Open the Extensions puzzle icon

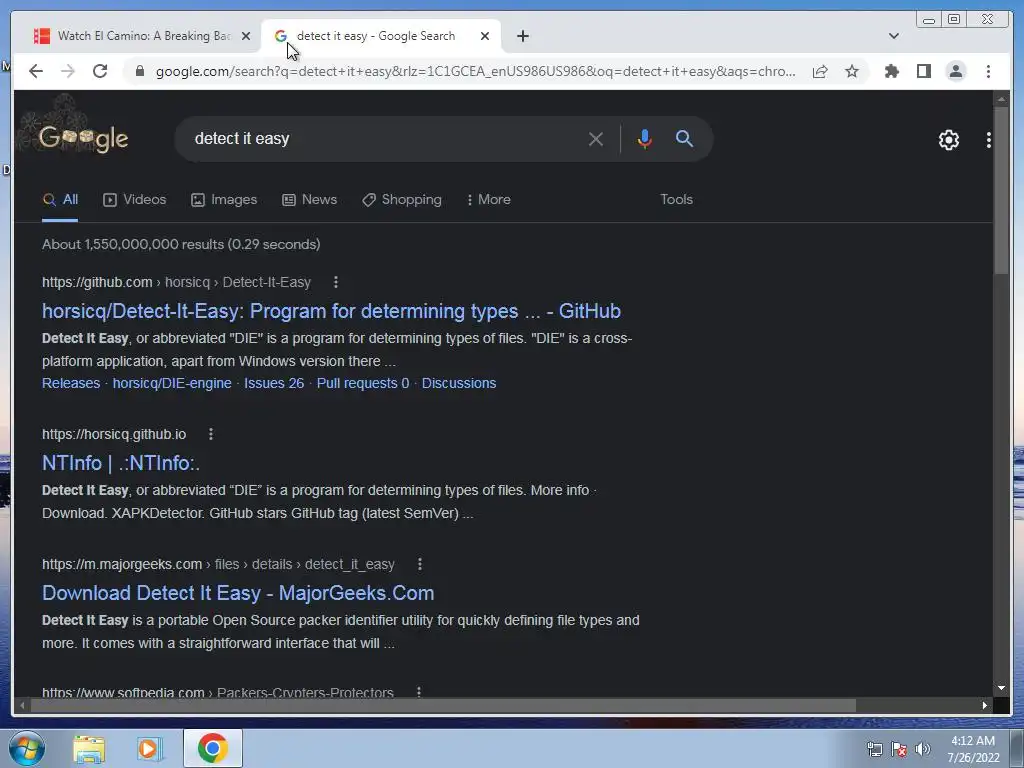click(891, 71)
